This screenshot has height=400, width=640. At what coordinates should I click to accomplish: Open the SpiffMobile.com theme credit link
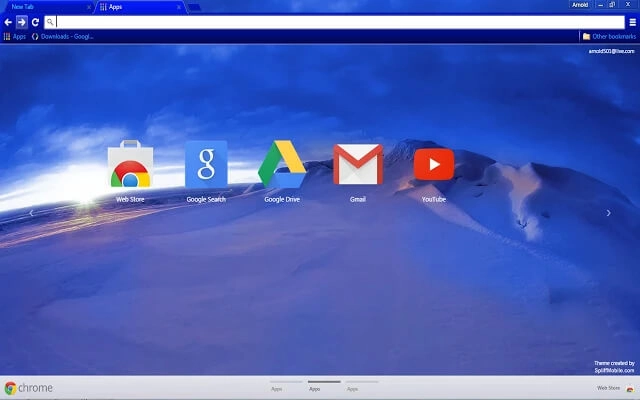pyautogui.click(x=614, y=371)
